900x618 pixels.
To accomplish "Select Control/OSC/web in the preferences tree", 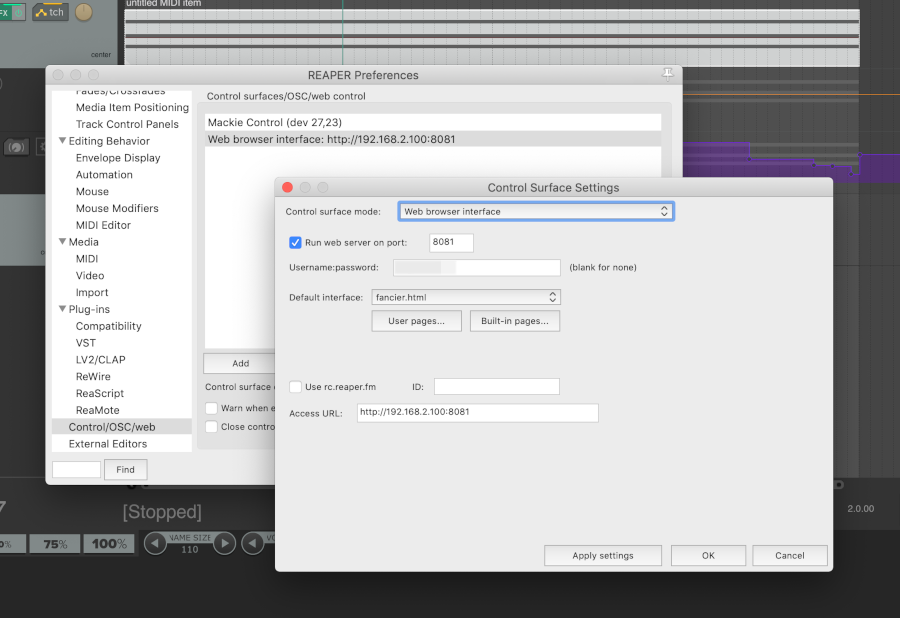I will click(x=112, y=427).
